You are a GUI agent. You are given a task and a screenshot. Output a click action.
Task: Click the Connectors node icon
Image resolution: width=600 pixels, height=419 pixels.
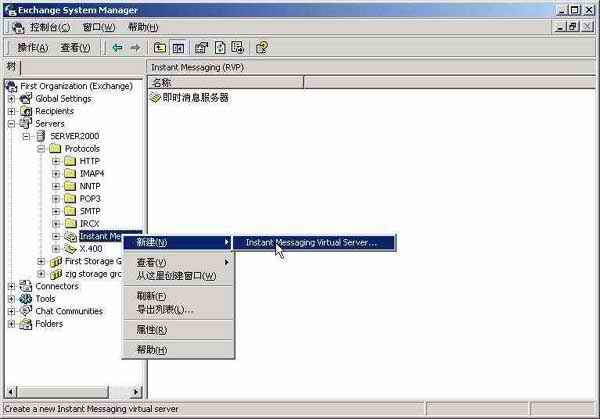point(26,286)
